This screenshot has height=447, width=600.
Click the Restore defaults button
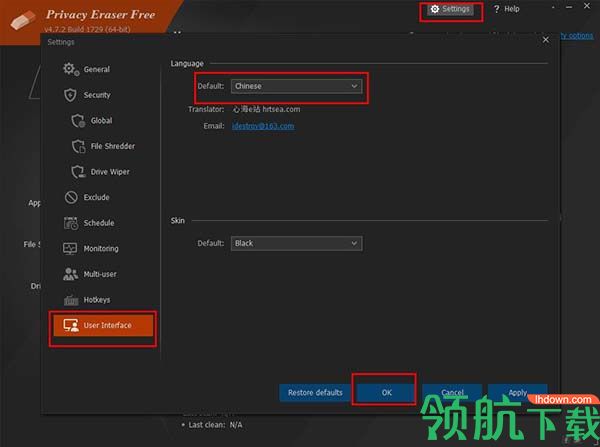coord(315,393)
